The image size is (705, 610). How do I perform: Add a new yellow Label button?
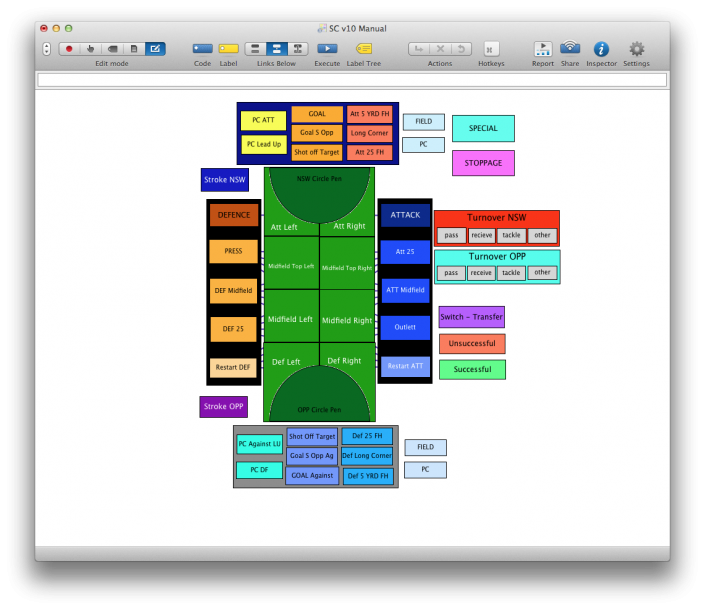pos(228,48)
